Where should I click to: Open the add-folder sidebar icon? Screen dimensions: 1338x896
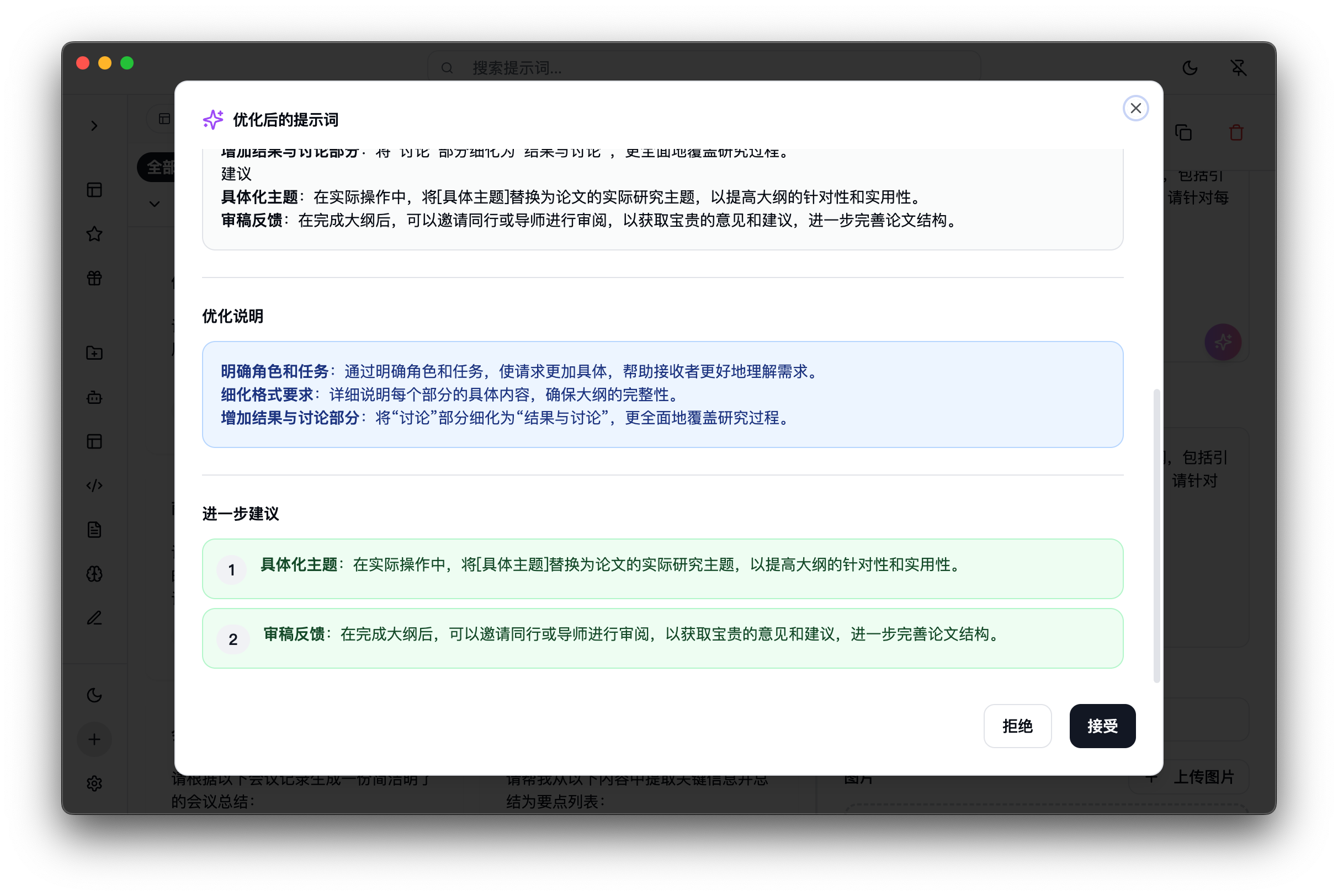tap(94, 353)
